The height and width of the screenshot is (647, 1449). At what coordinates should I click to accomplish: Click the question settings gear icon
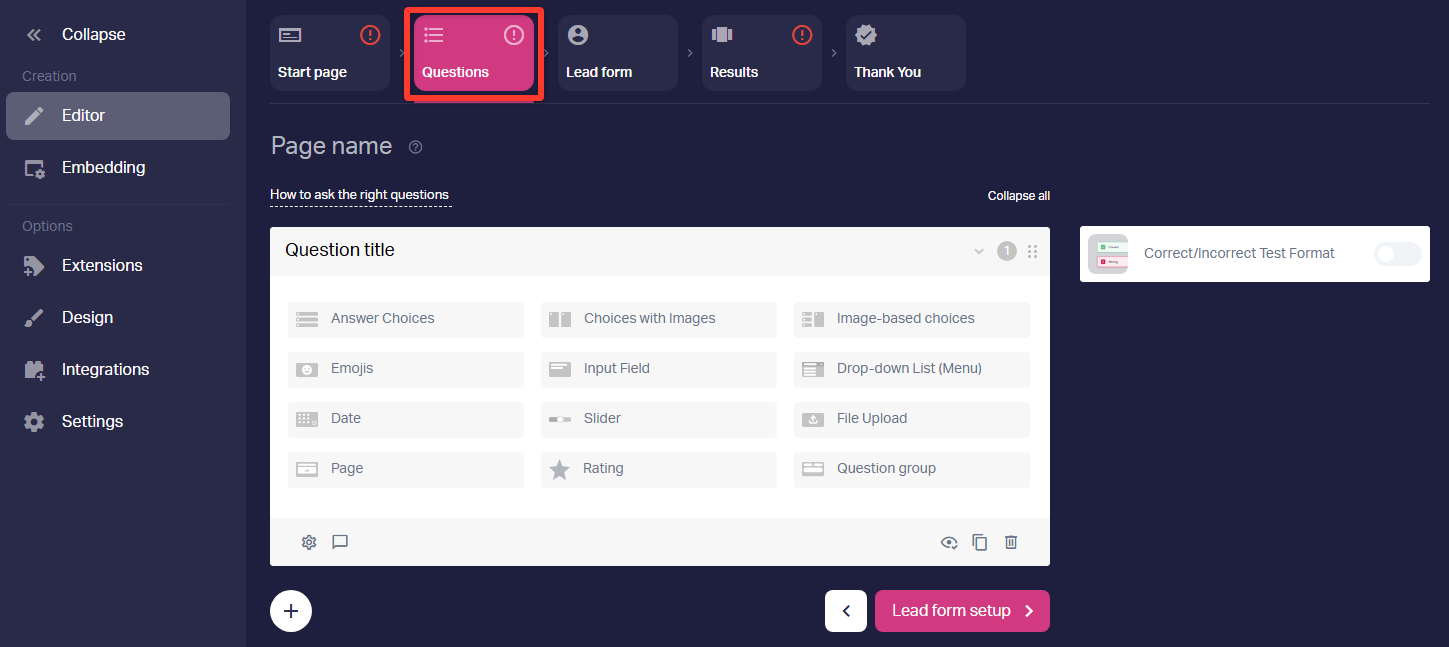(x=309, y=542)
